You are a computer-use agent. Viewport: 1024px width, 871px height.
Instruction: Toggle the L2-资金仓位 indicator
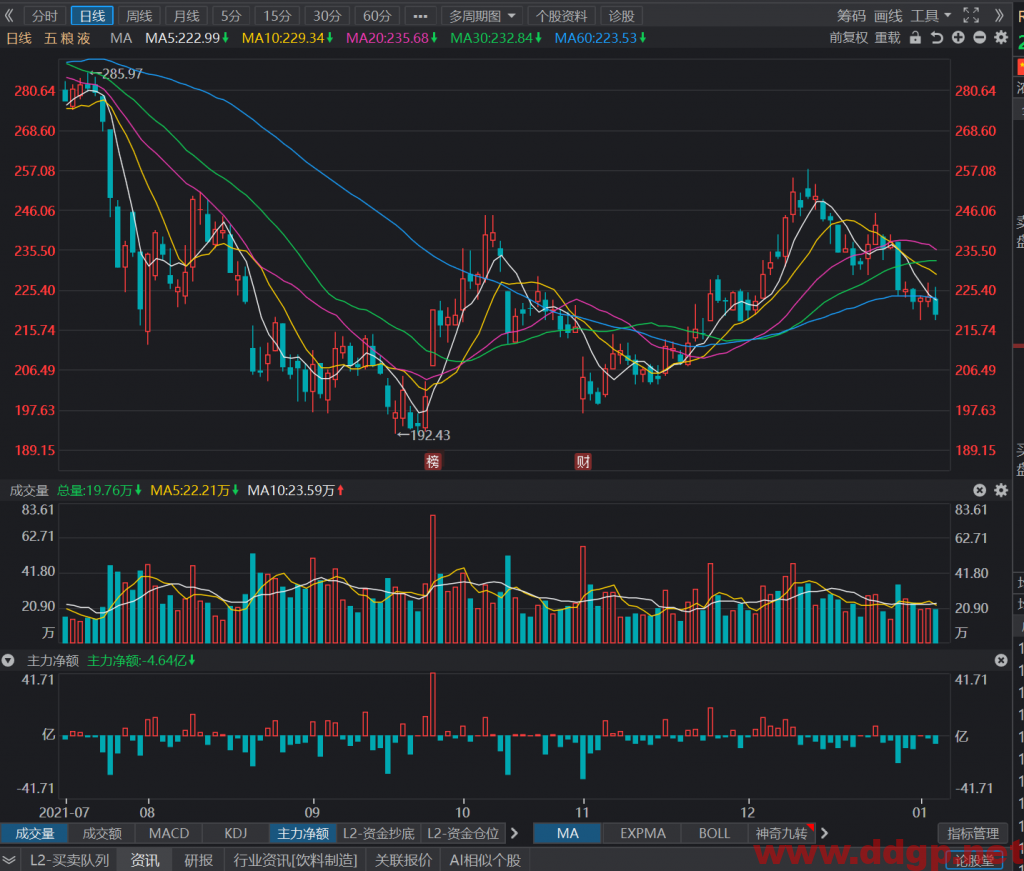pyautogui.click(x=463, y=833)
